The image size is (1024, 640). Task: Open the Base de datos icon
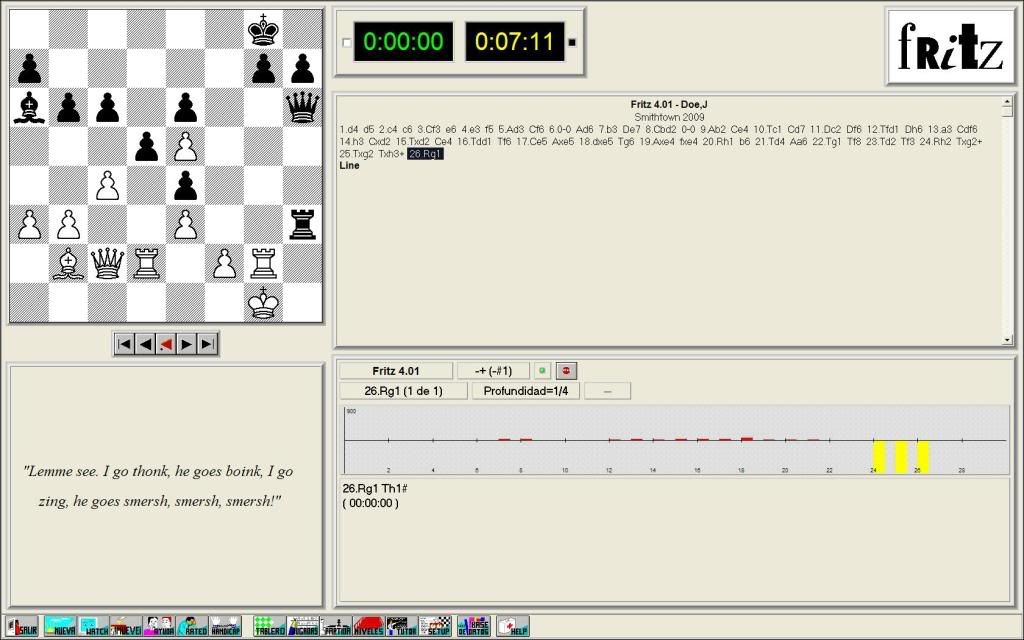473,626
